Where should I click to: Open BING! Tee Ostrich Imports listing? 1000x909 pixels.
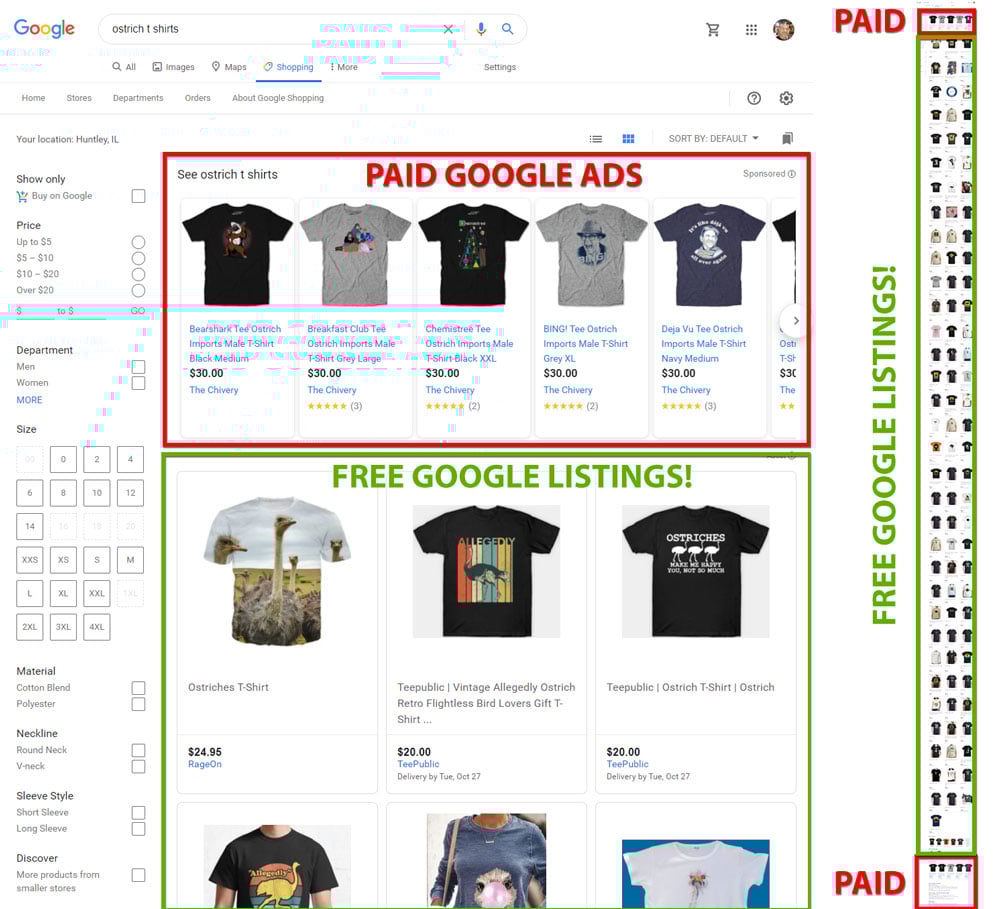pyautogui.click(x=585, y=343)
